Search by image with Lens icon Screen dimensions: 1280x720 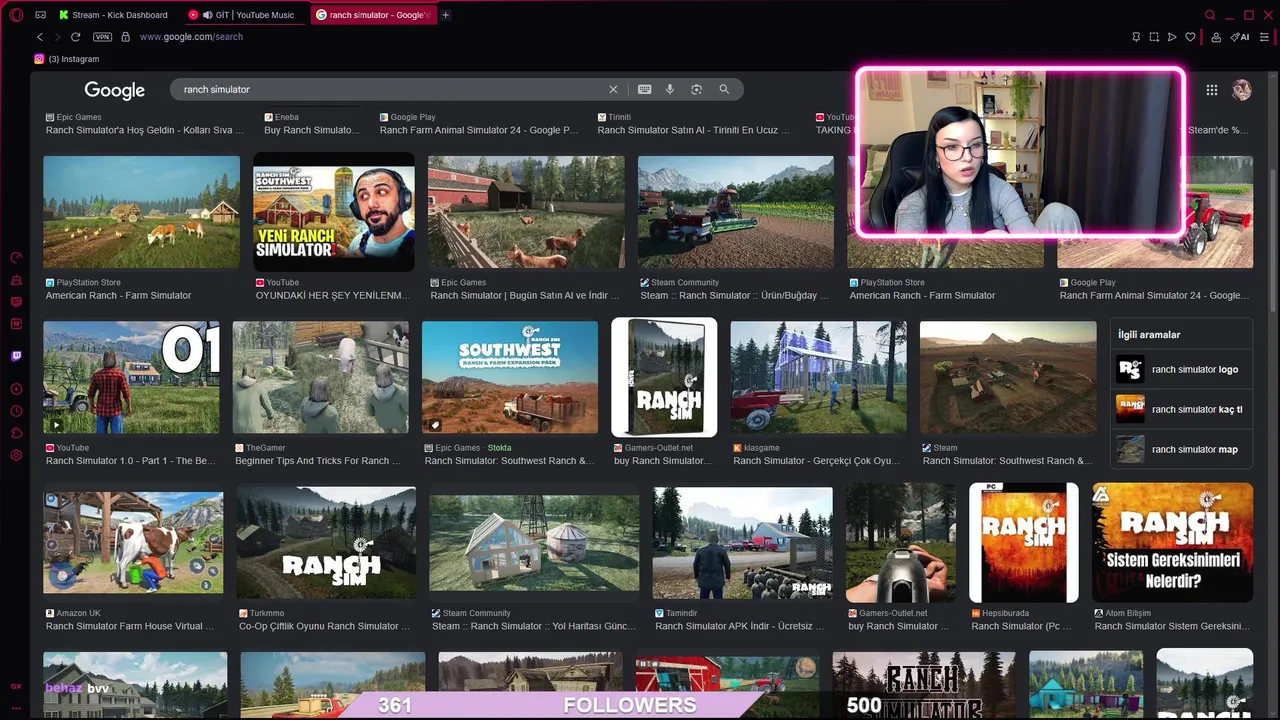[x=696, y=89]
